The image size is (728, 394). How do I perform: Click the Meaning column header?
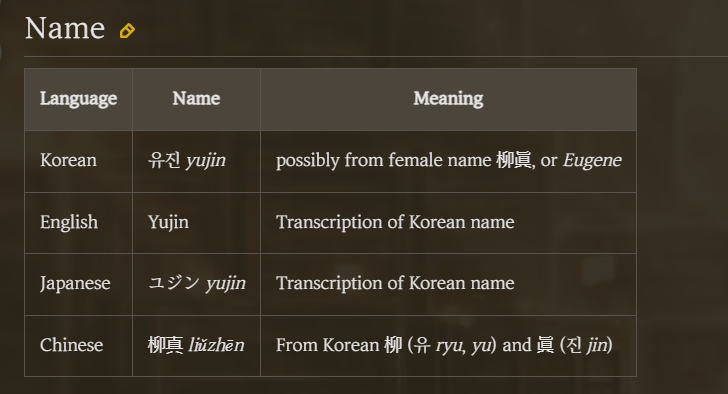(448, 99)
